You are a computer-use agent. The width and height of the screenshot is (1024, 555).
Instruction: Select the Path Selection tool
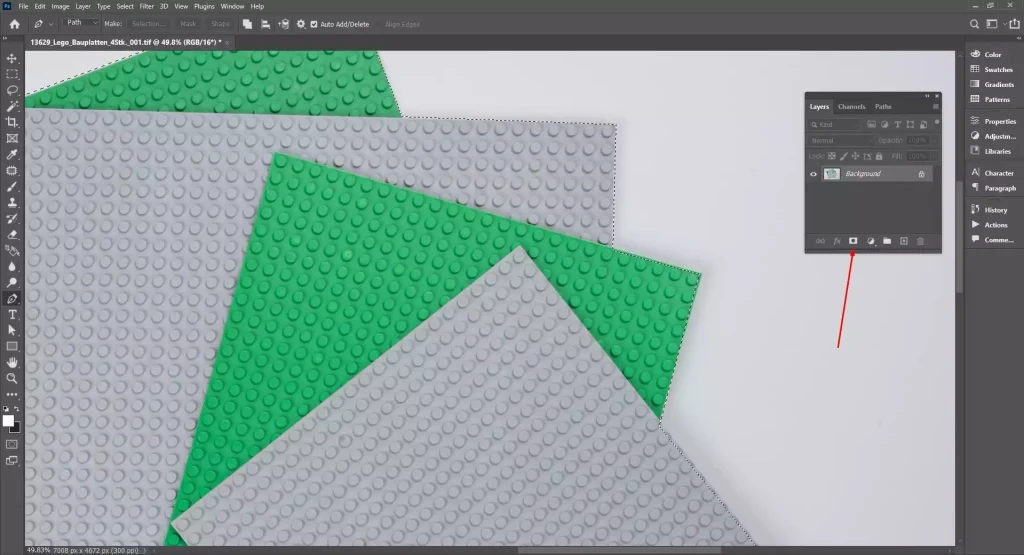click(x=12, y=330)
